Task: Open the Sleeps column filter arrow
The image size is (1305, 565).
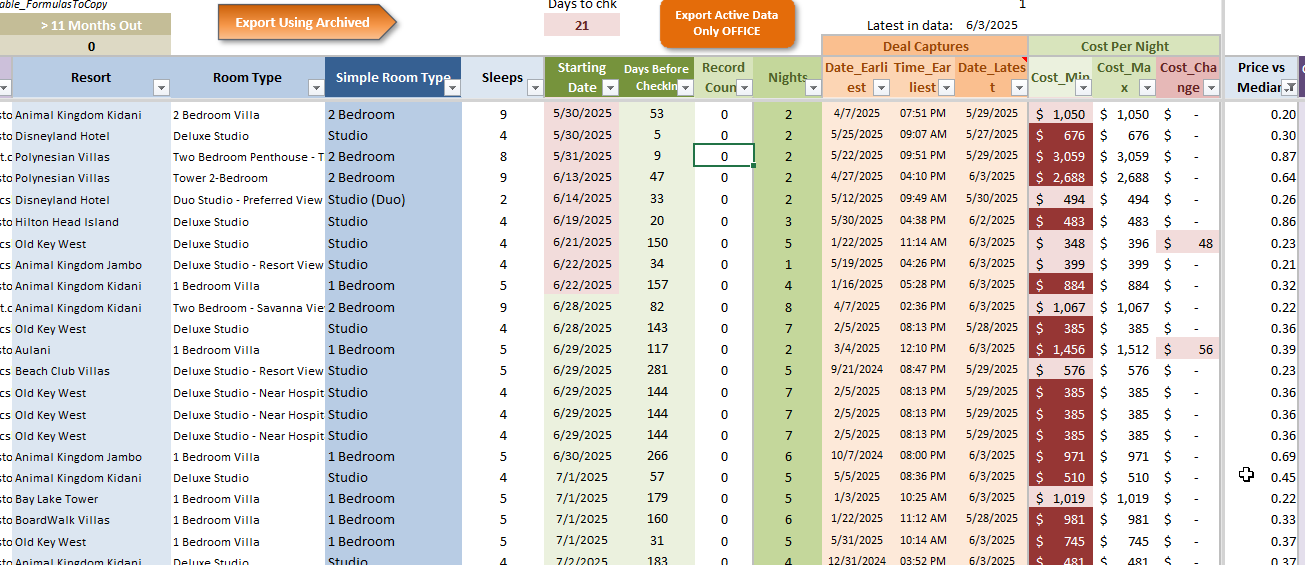Action: click(x=534, y=88)
